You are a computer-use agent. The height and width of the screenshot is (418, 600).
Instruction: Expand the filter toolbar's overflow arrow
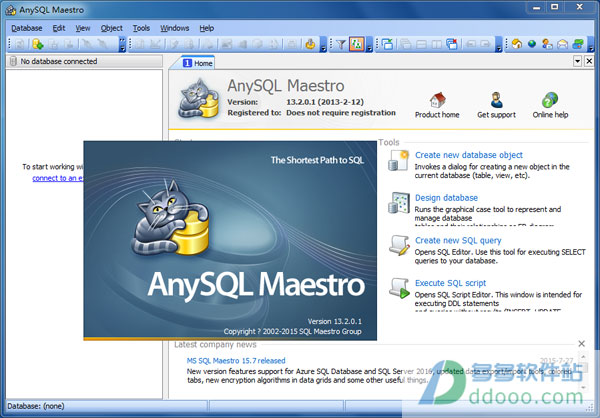tap(369, 44)
